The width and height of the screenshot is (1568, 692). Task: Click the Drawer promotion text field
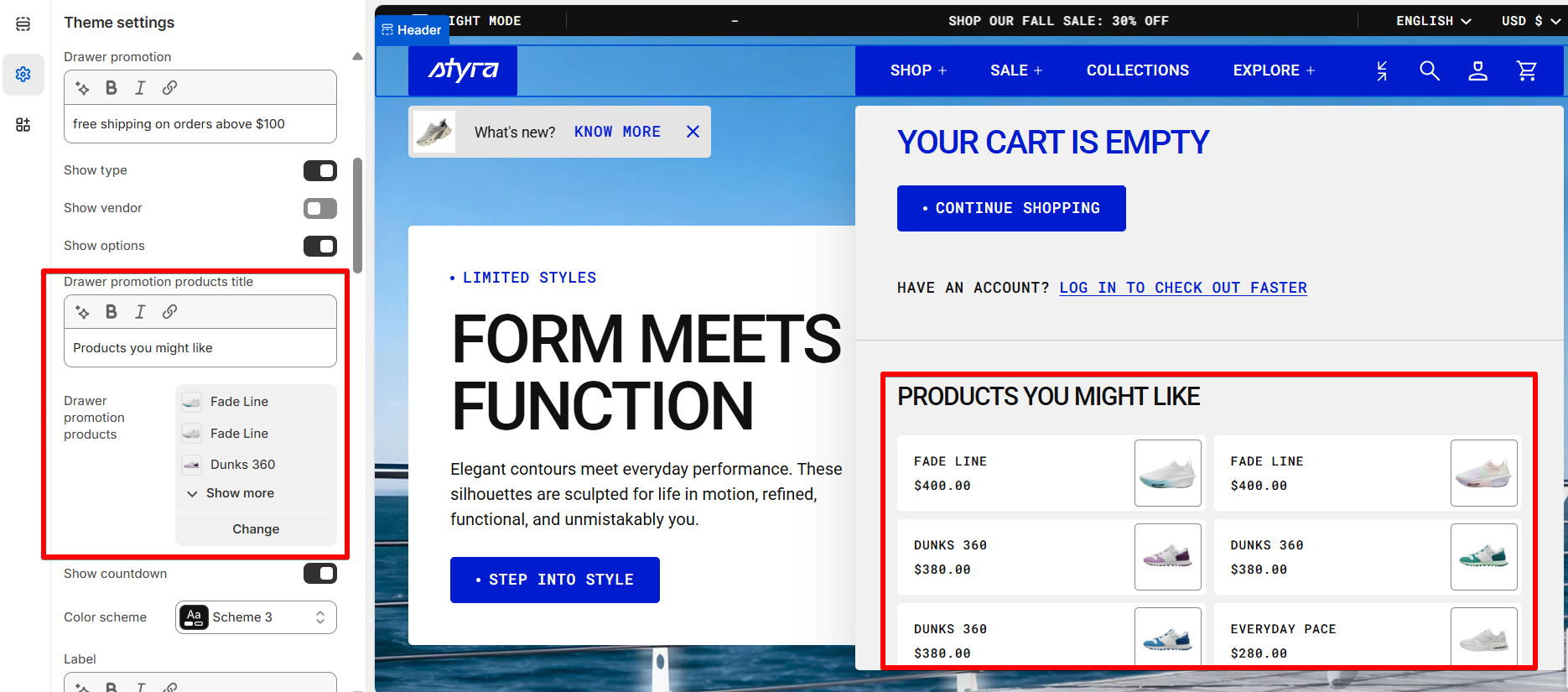200,124
